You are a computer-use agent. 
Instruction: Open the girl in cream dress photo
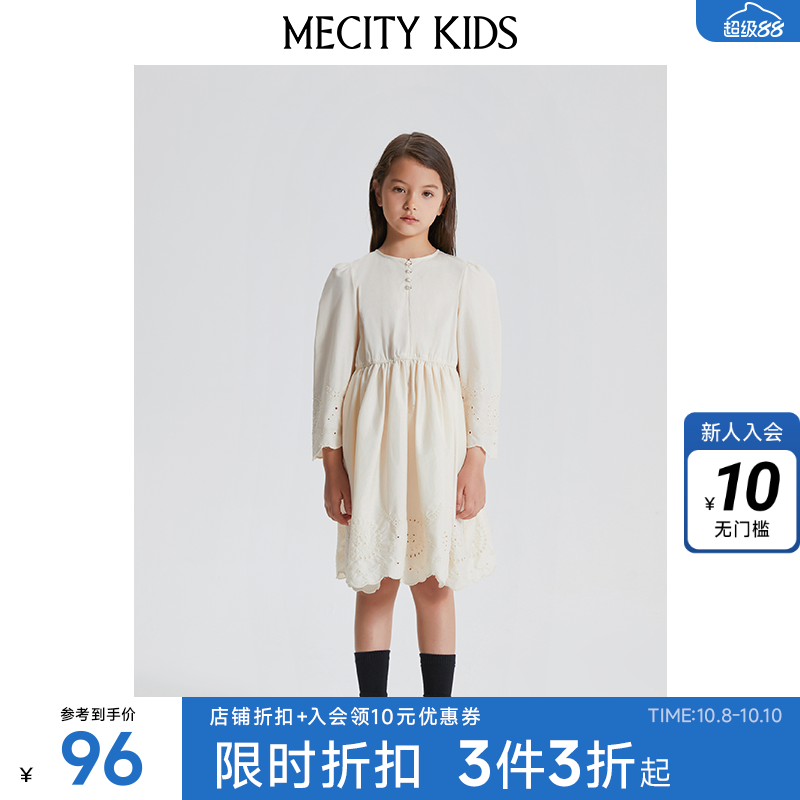tap(400, 381)
